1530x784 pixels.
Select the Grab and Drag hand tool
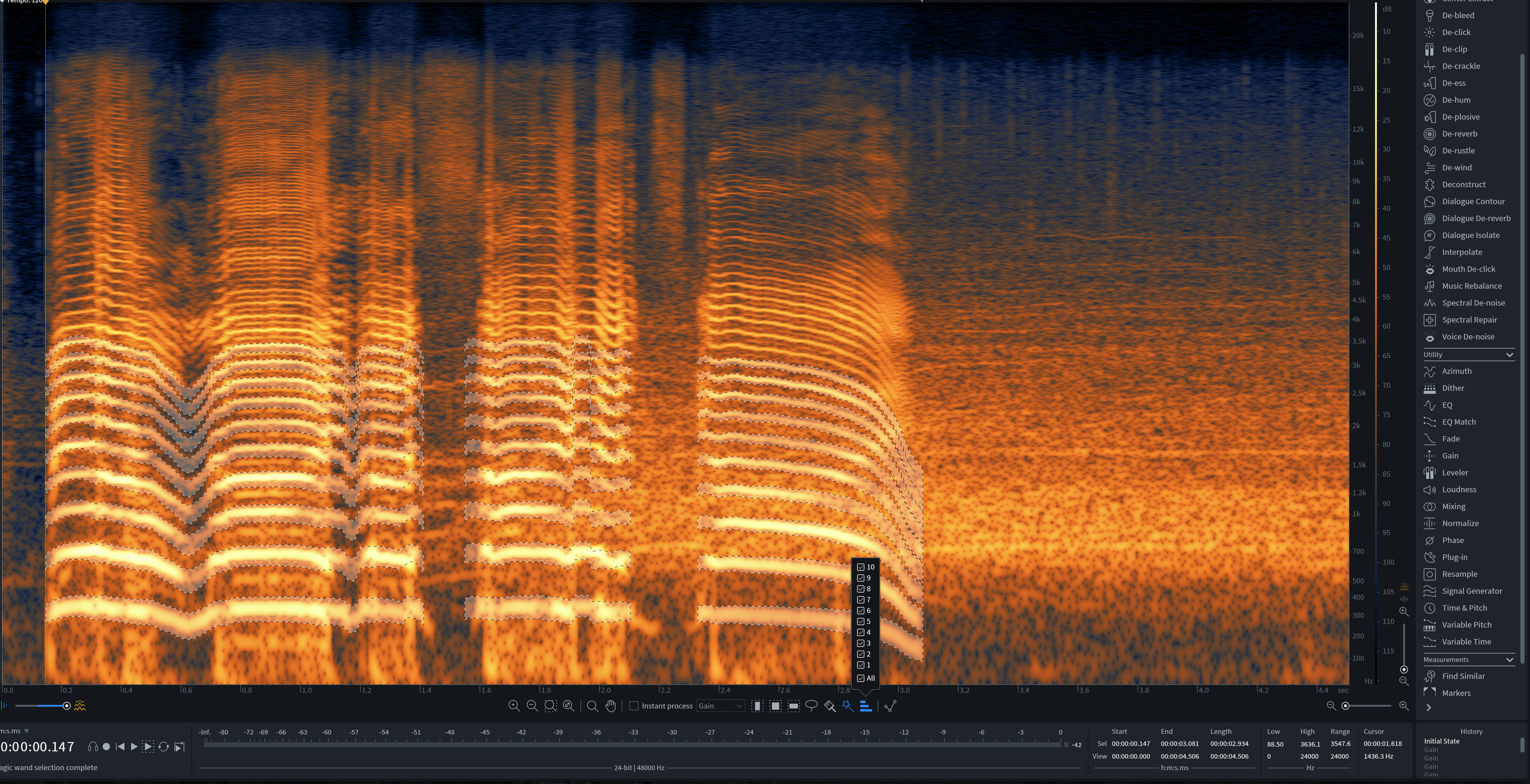(x=611, y=705)
